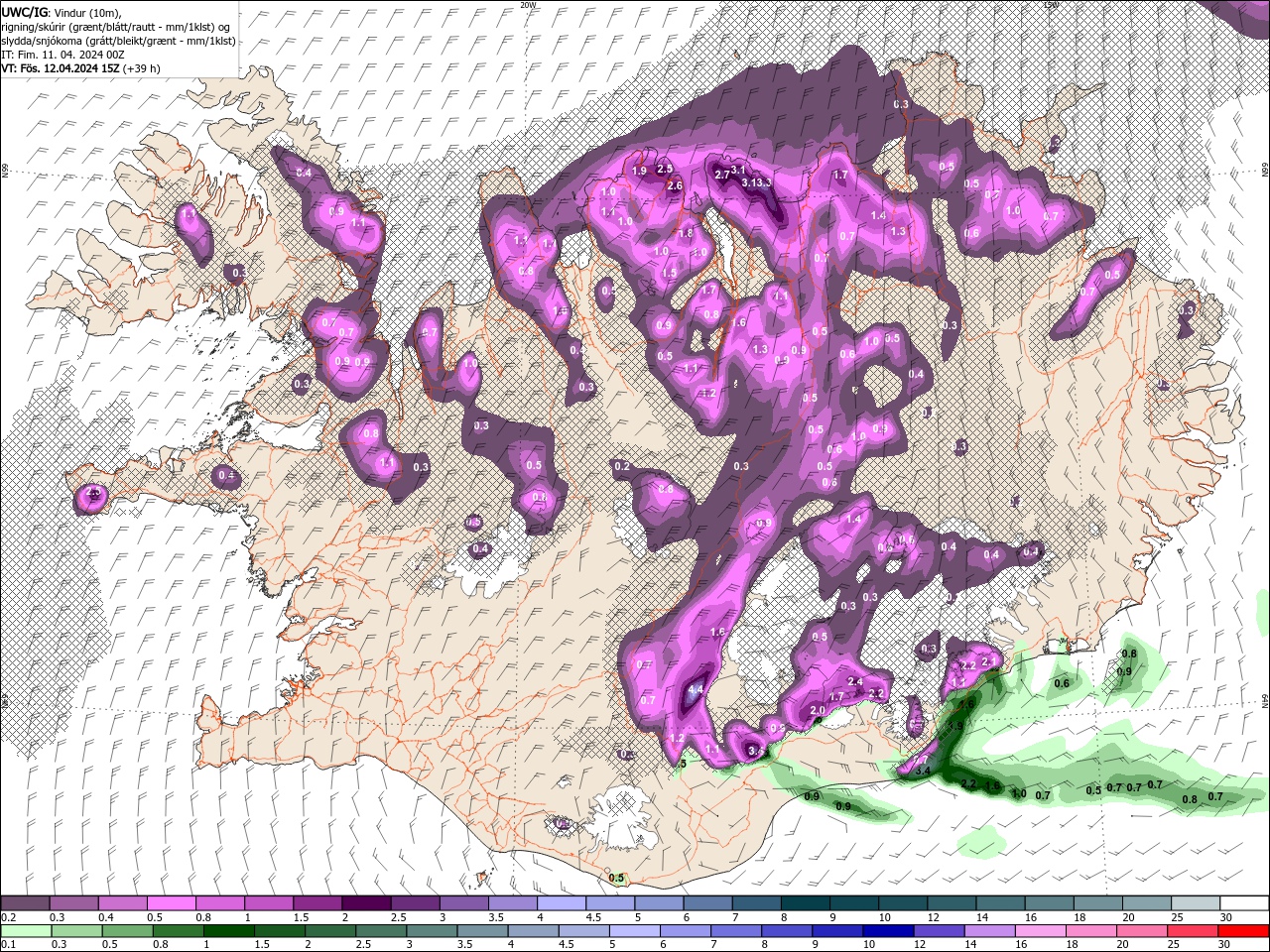Pick the pale gray 25–30 snow legend swatch

click(x=1196, y=903)
